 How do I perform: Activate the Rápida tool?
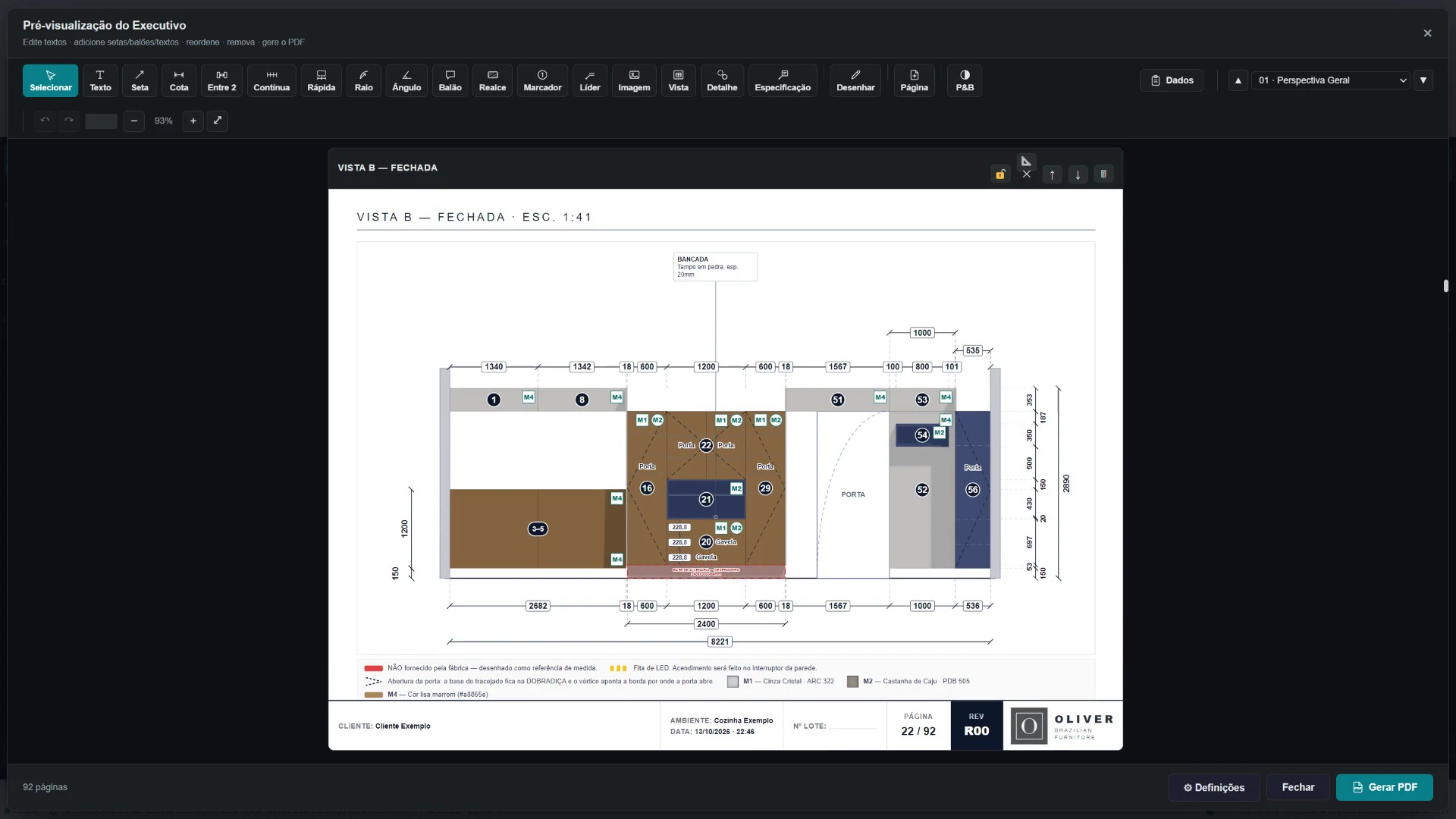[x=322, y=80]
